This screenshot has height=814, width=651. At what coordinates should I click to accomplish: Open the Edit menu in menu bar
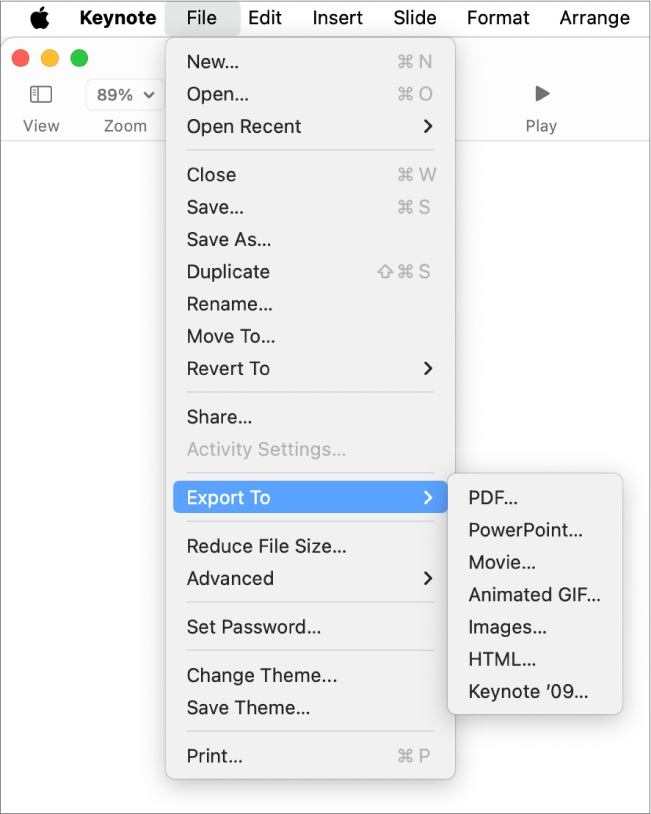tap(265, 18)
